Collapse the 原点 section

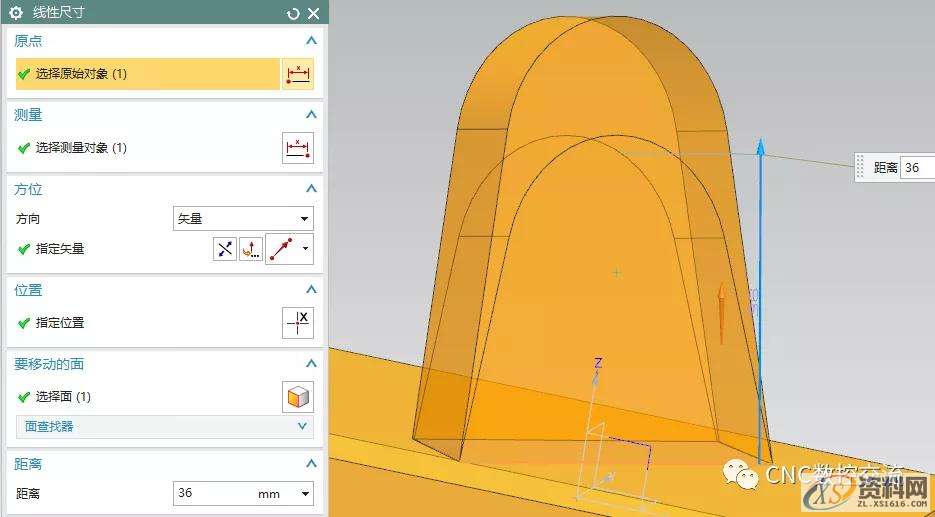coord(311,41)
